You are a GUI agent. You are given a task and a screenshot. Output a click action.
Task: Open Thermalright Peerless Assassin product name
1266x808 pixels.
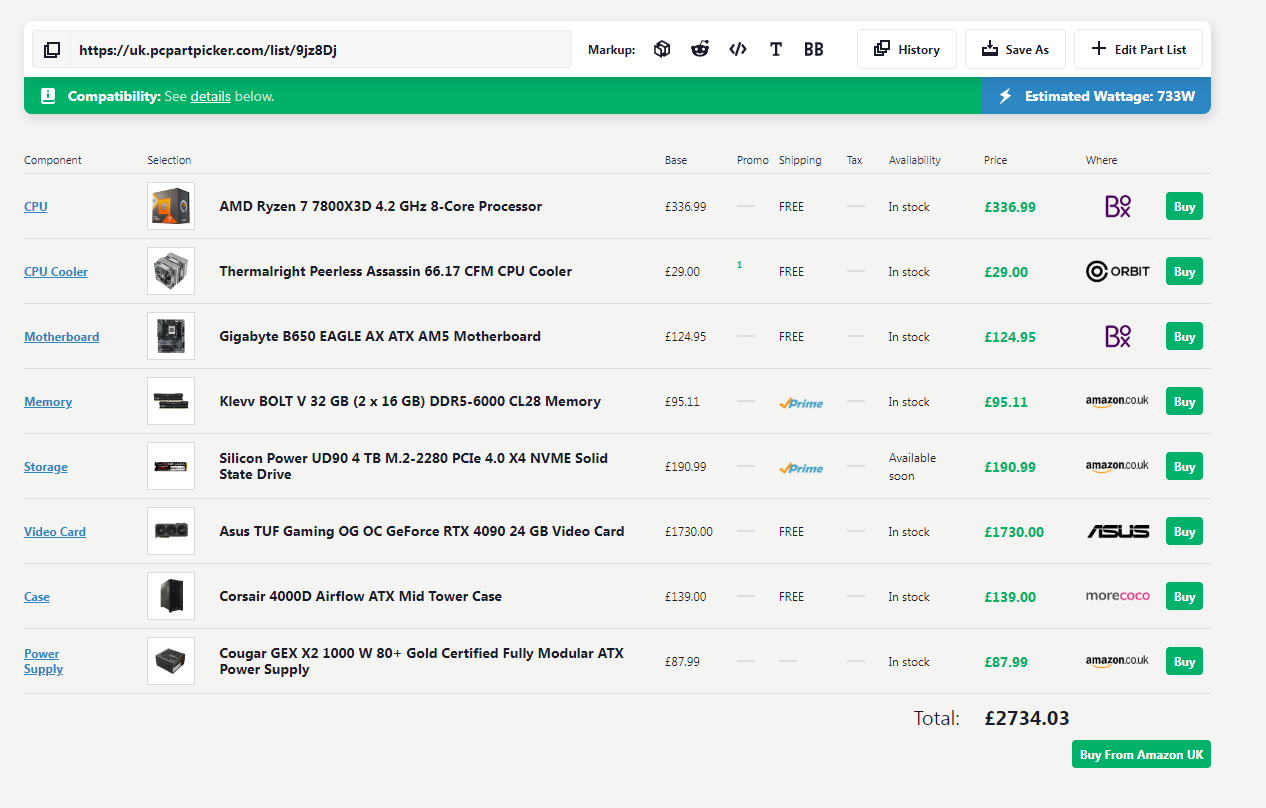(x=396, y=271)
